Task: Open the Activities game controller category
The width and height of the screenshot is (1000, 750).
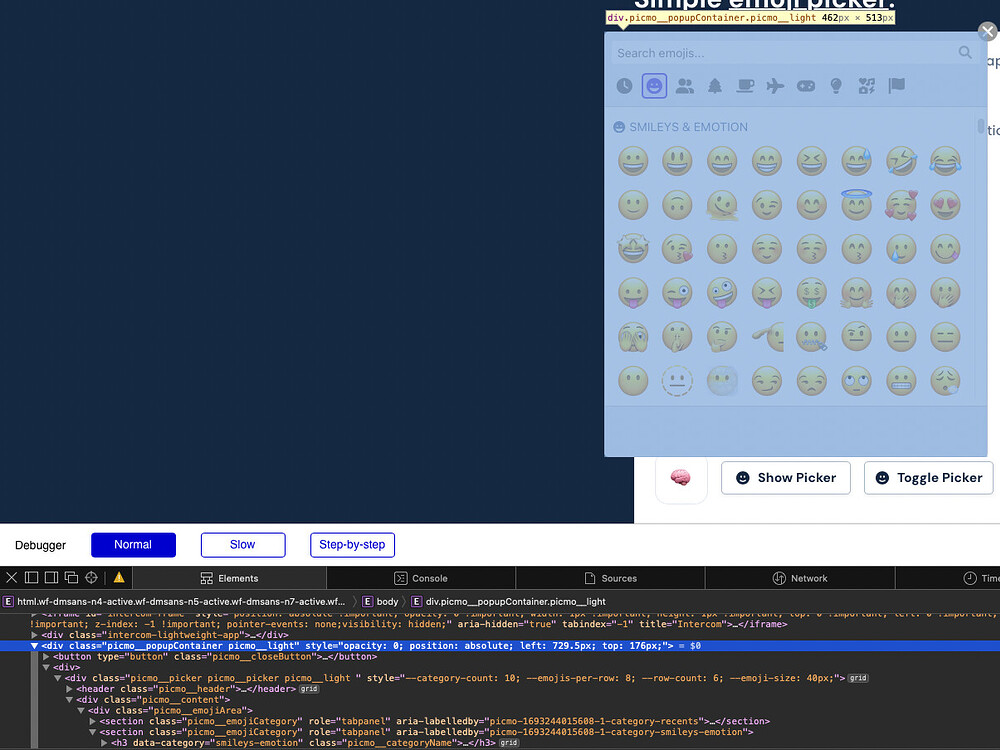Action: coord(805,85)
